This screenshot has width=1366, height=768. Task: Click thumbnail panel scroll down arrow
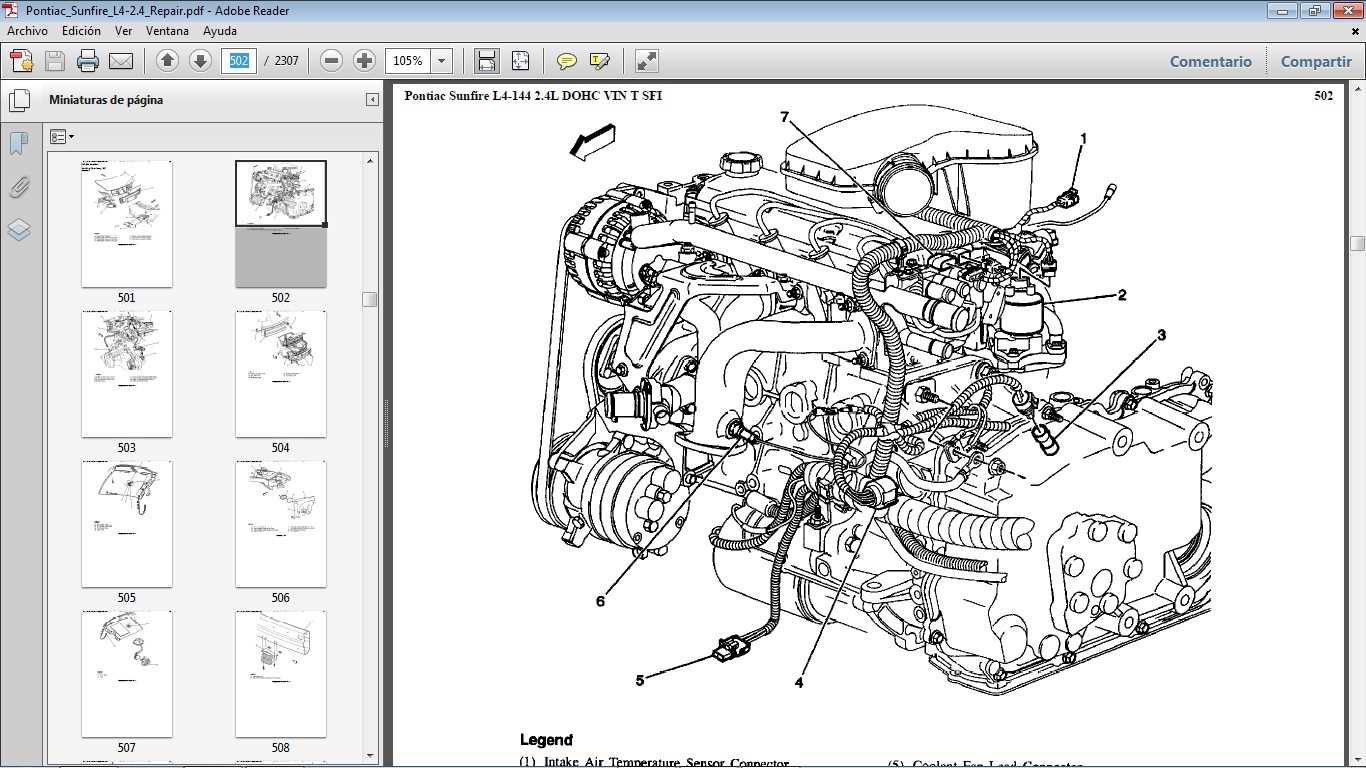pos(370,756)
